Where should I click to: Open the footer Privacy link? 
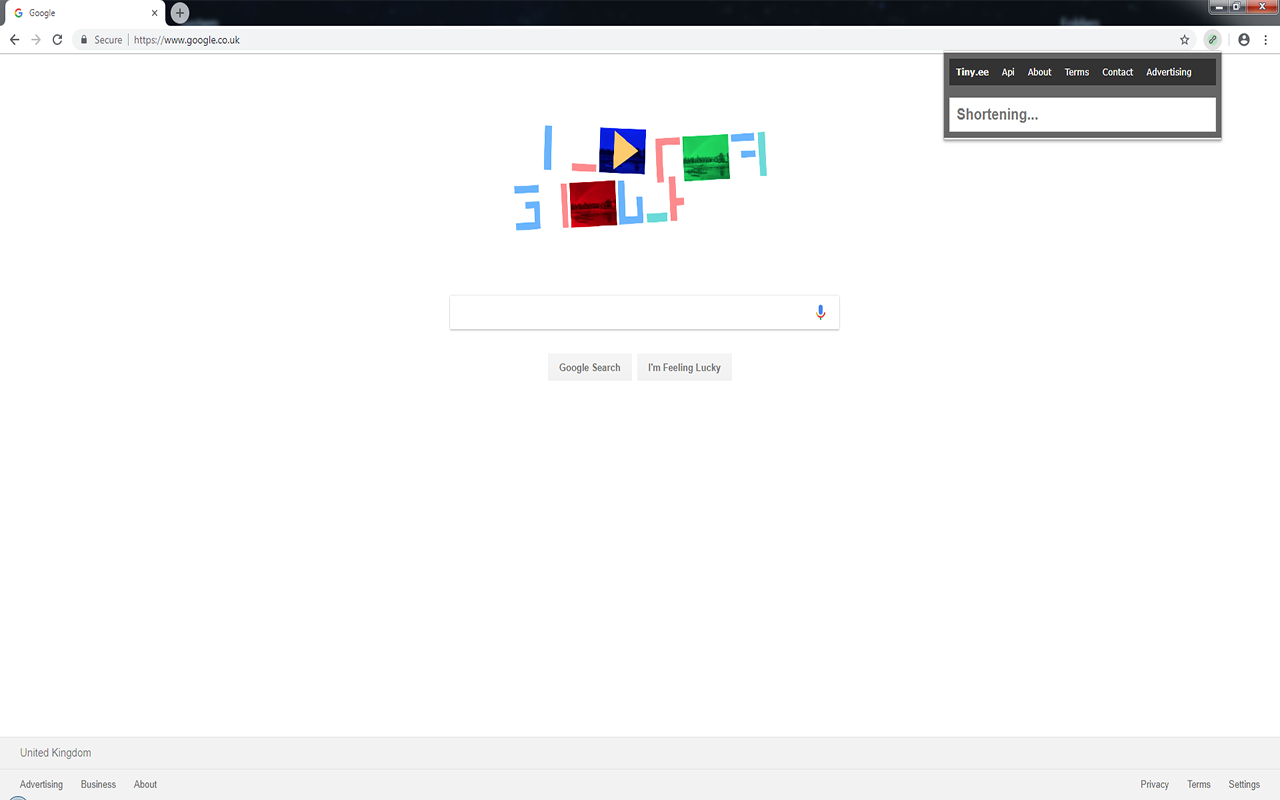[1154, 784]
